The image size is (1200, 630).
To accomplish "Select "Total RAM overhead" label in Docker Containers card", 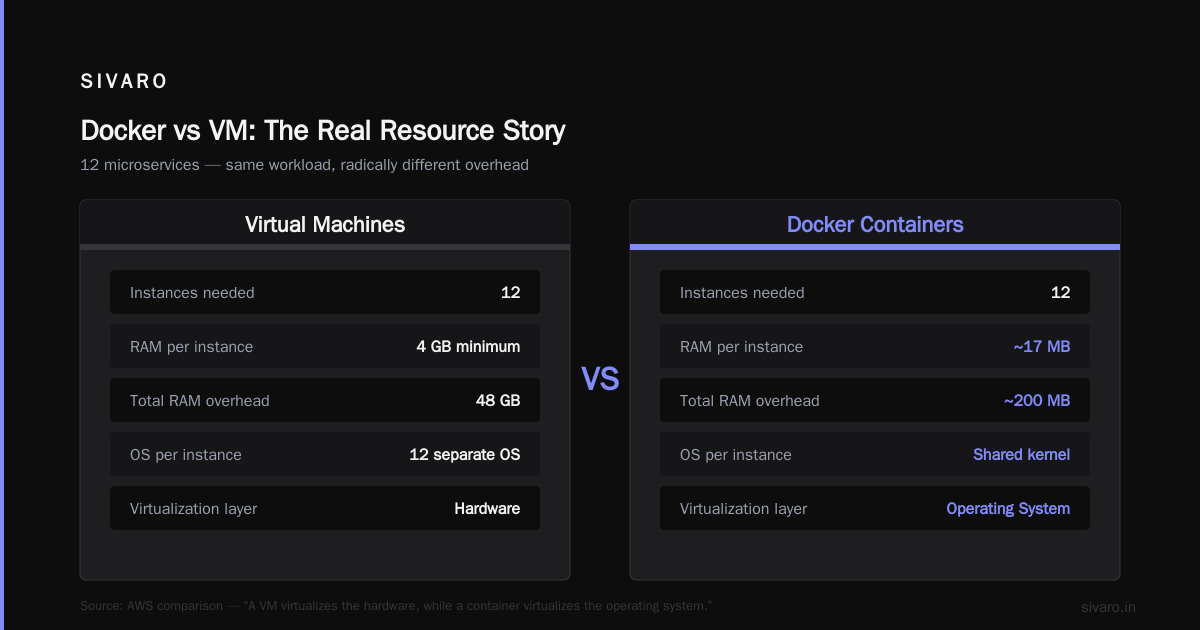I will 750,401.
